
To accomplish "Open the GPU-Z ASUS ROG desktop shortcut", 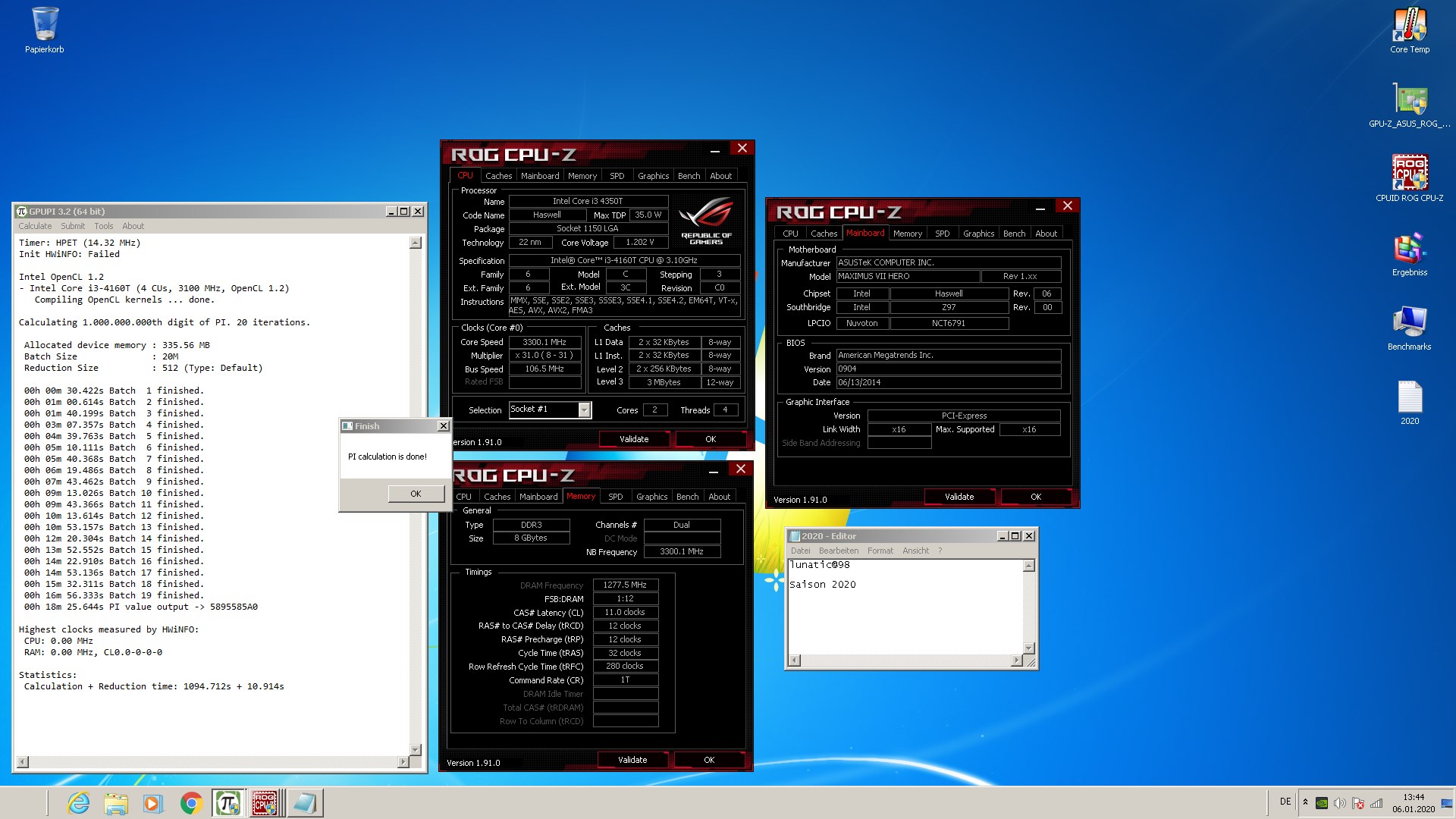I will tap(1410, 105).
